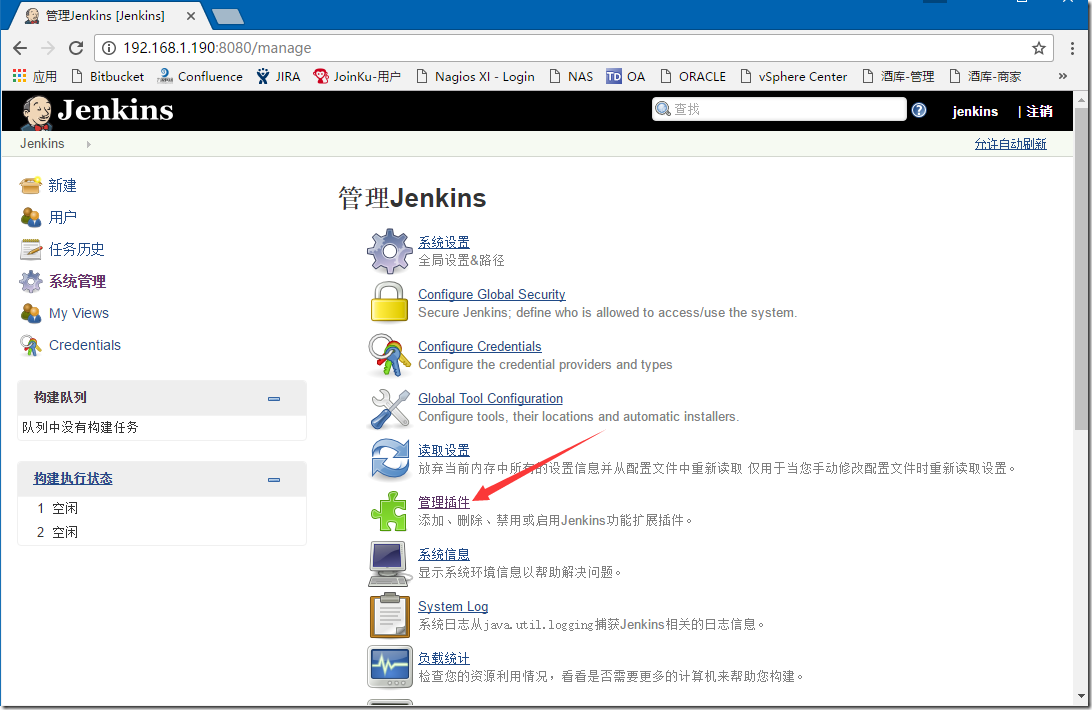1092x710 pixels.
Task: Click the scrollbar down arrow
Action: 1081,696
